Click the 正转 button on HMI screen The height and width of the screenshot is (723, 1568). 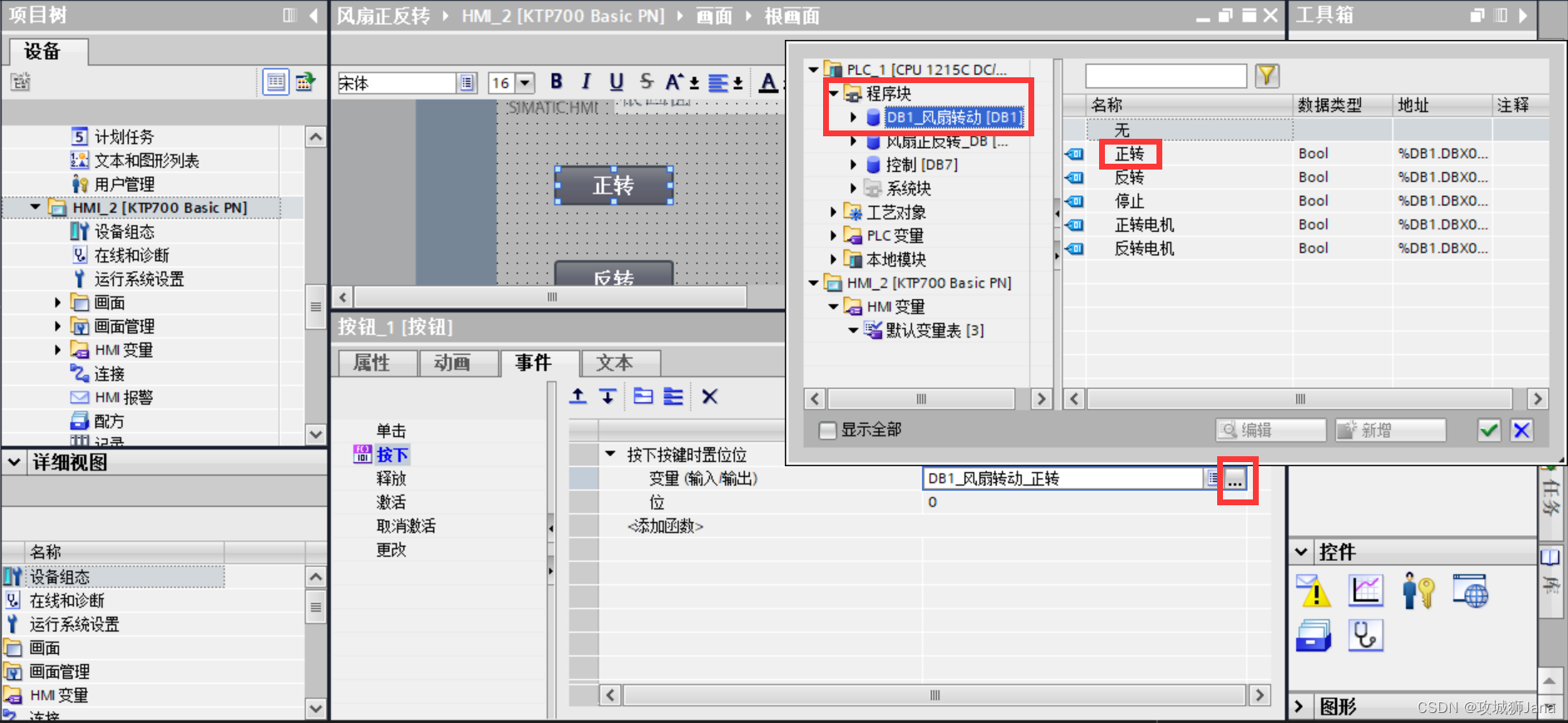[614, 185]
